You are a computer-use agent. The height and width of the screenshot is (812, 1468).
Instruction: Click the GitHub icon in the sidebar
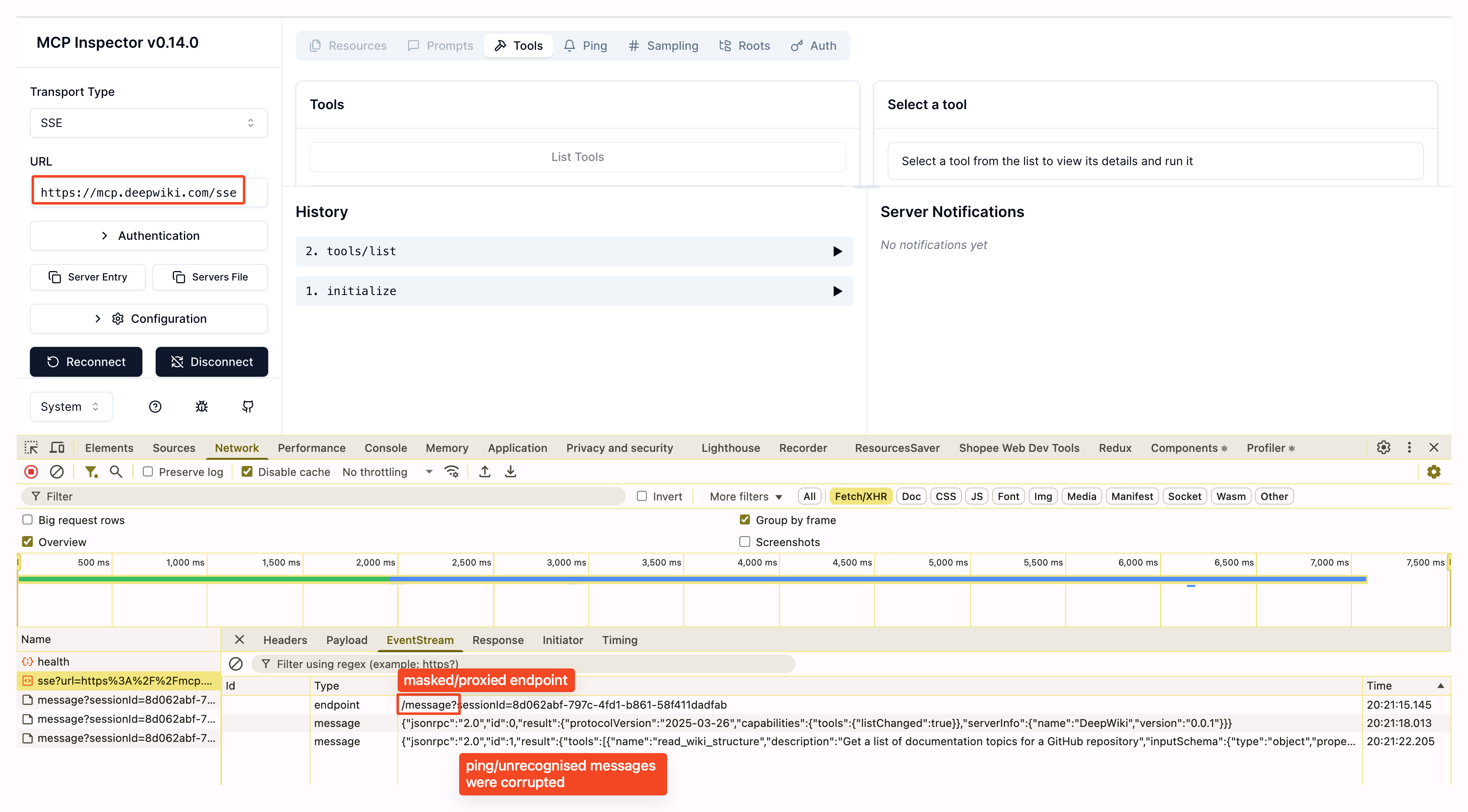(247, 407)
